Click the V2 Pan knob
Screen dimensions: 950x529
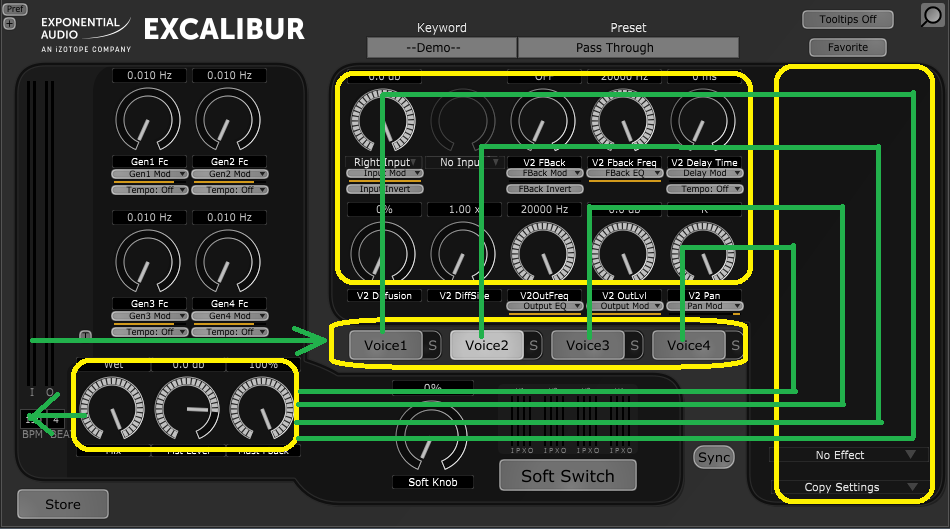point(703,253)
